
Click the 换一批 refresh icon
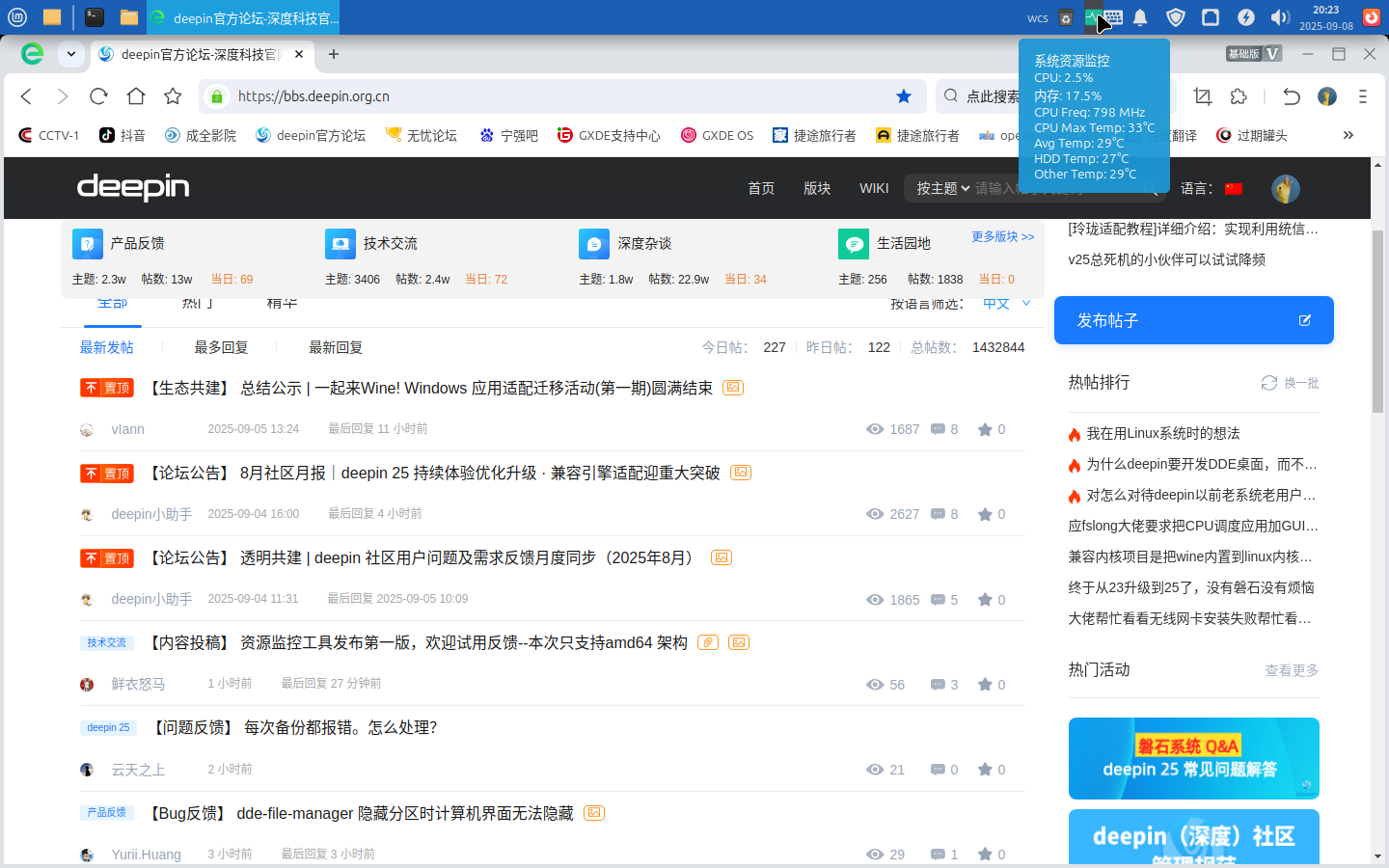click(x=1269, y=383)
